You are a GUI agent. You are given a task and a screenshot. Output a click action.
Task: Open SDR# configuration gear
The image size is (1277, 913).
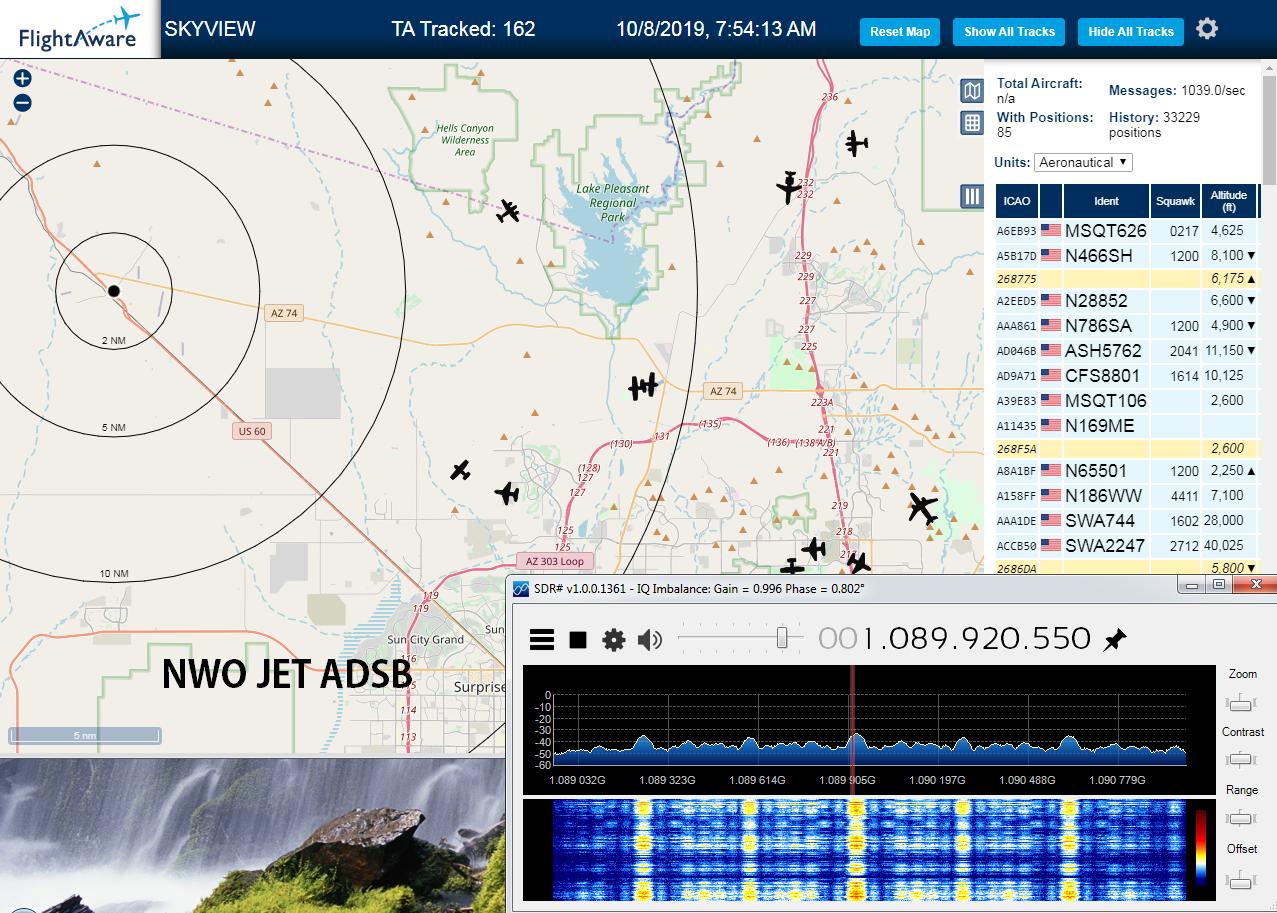tap(613, 640)
